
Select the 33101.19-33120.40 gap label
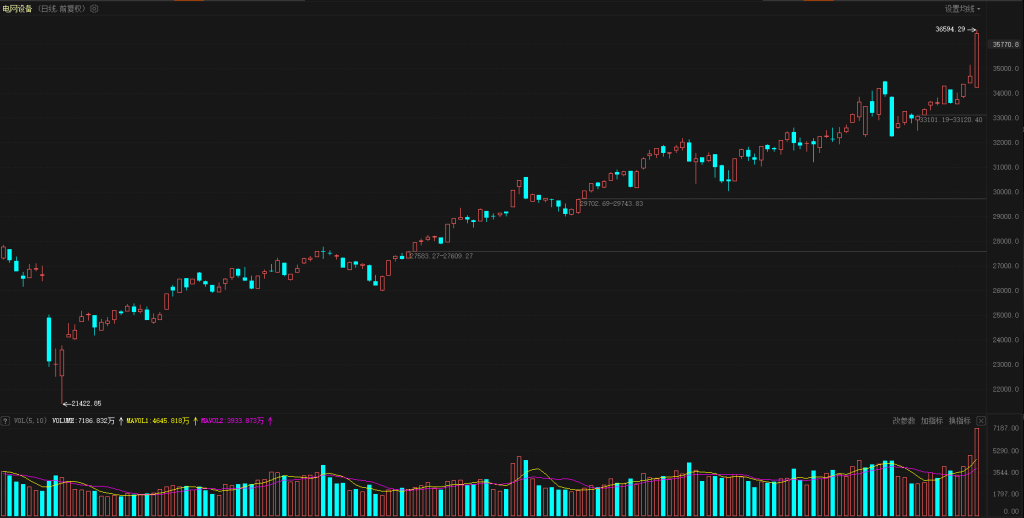pos(950,120)
